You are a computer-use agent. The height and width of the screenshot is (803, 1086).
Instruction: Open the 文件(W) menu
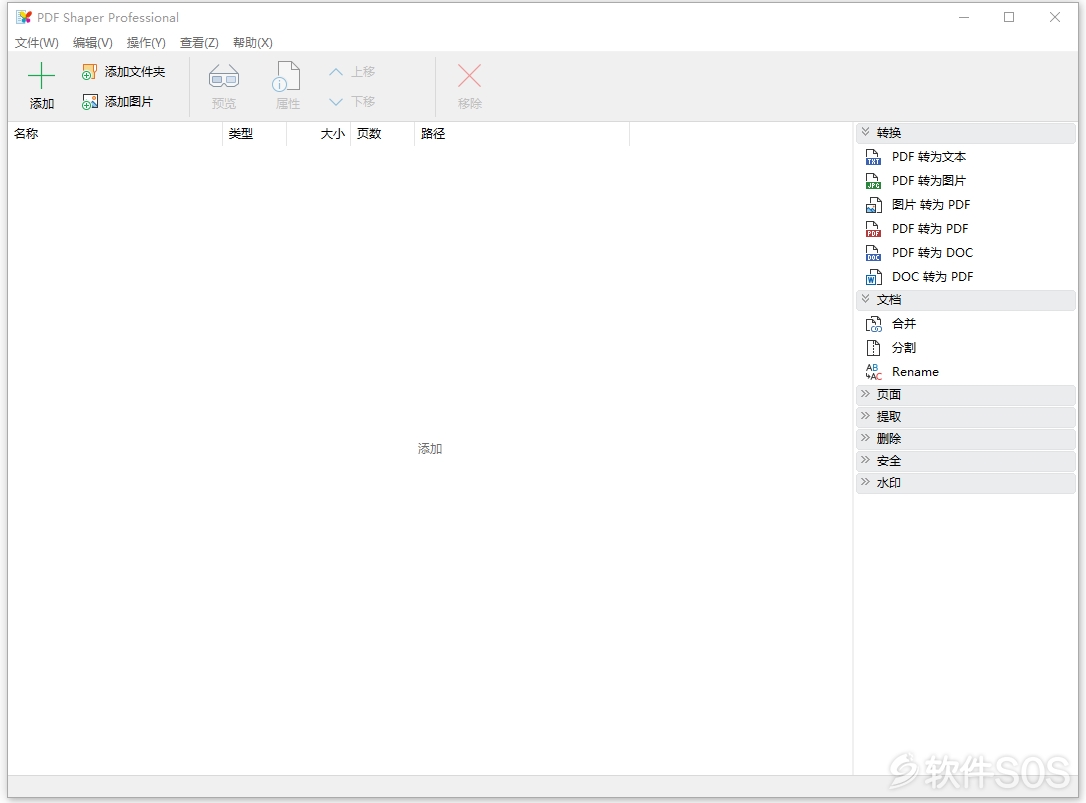point(37,43)
